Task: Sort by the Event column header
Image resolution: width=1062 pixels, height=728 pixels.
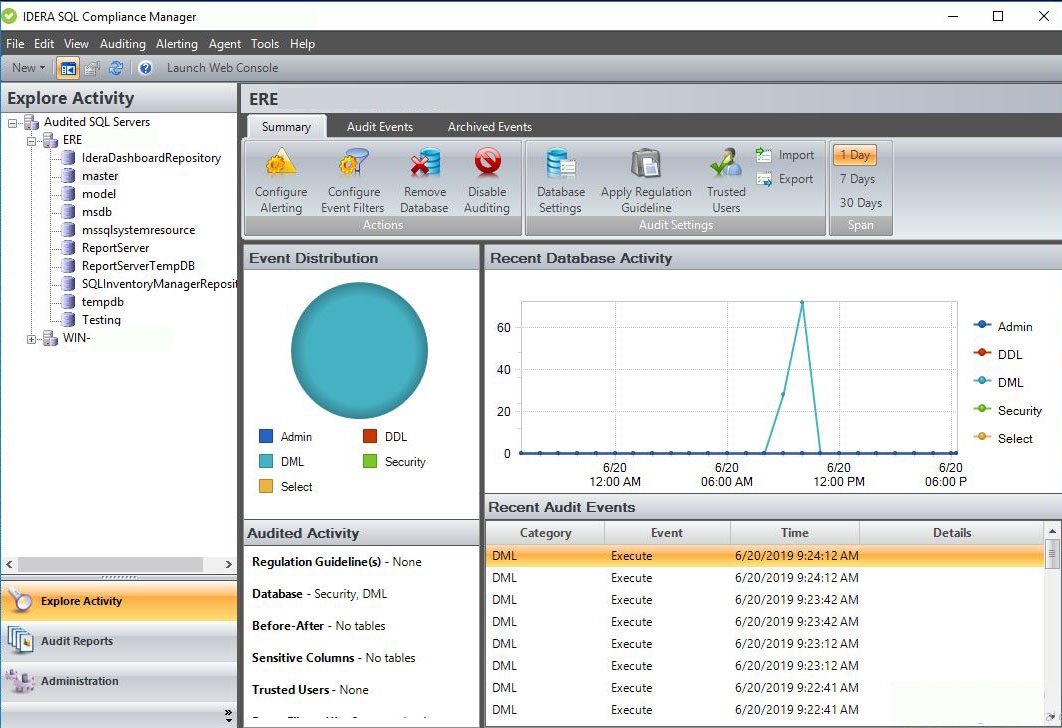Action: coord(667,533)
